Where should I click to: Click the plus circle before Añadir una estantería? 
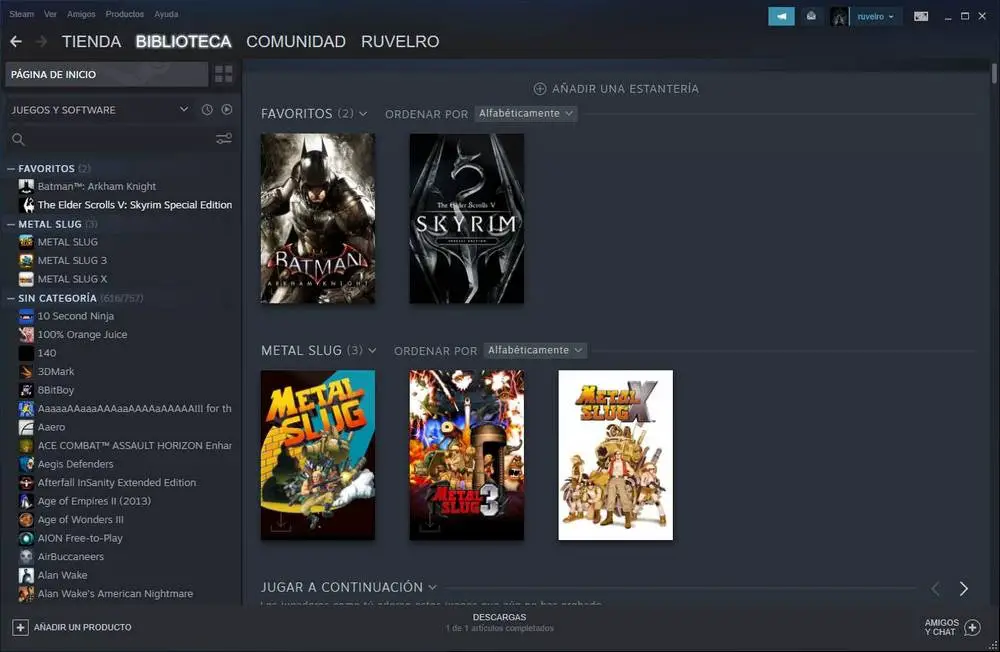[x=540, y=89]
